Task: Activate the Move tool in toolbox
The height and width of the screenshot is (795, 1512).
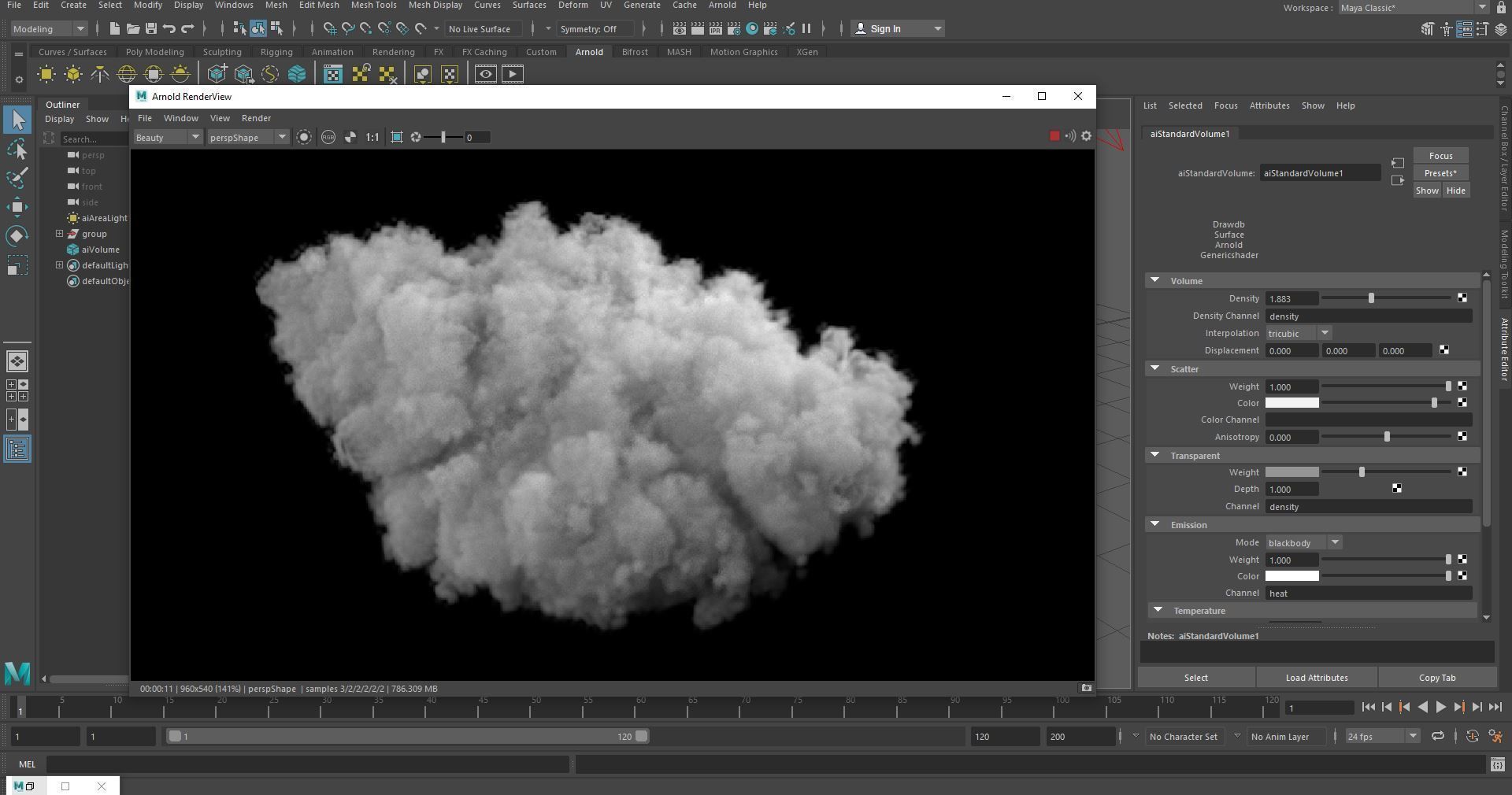Action: coord(17,207)
